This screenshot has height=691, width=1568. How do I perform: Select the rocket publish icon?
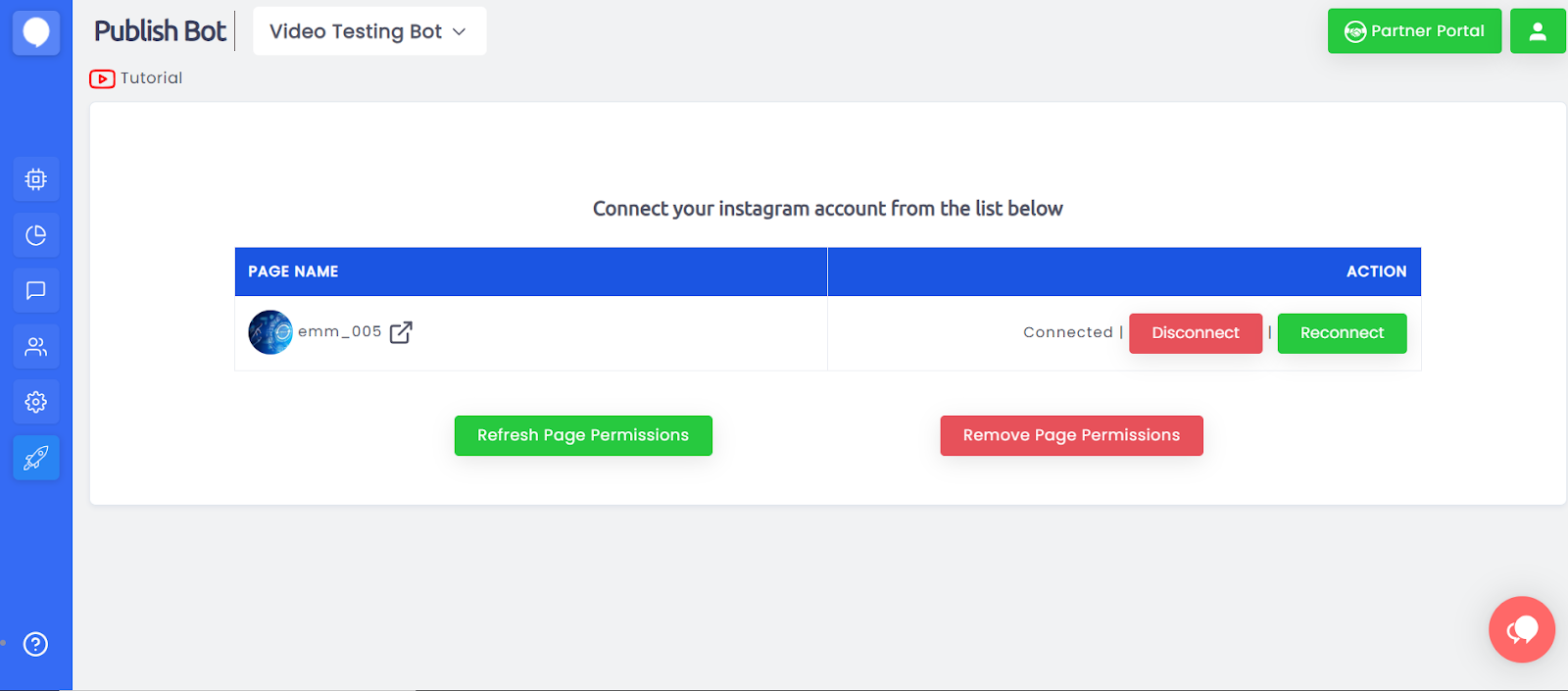click(x=36, y=458)
